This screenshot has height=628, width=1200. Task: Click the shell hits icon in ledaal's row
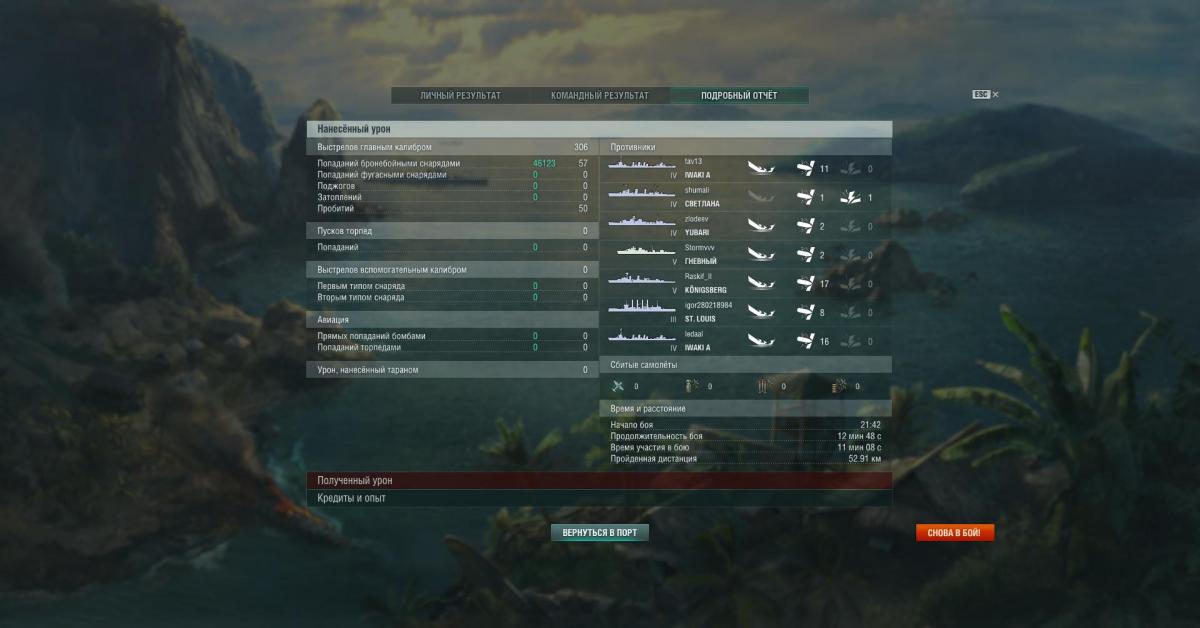[805, 341]
